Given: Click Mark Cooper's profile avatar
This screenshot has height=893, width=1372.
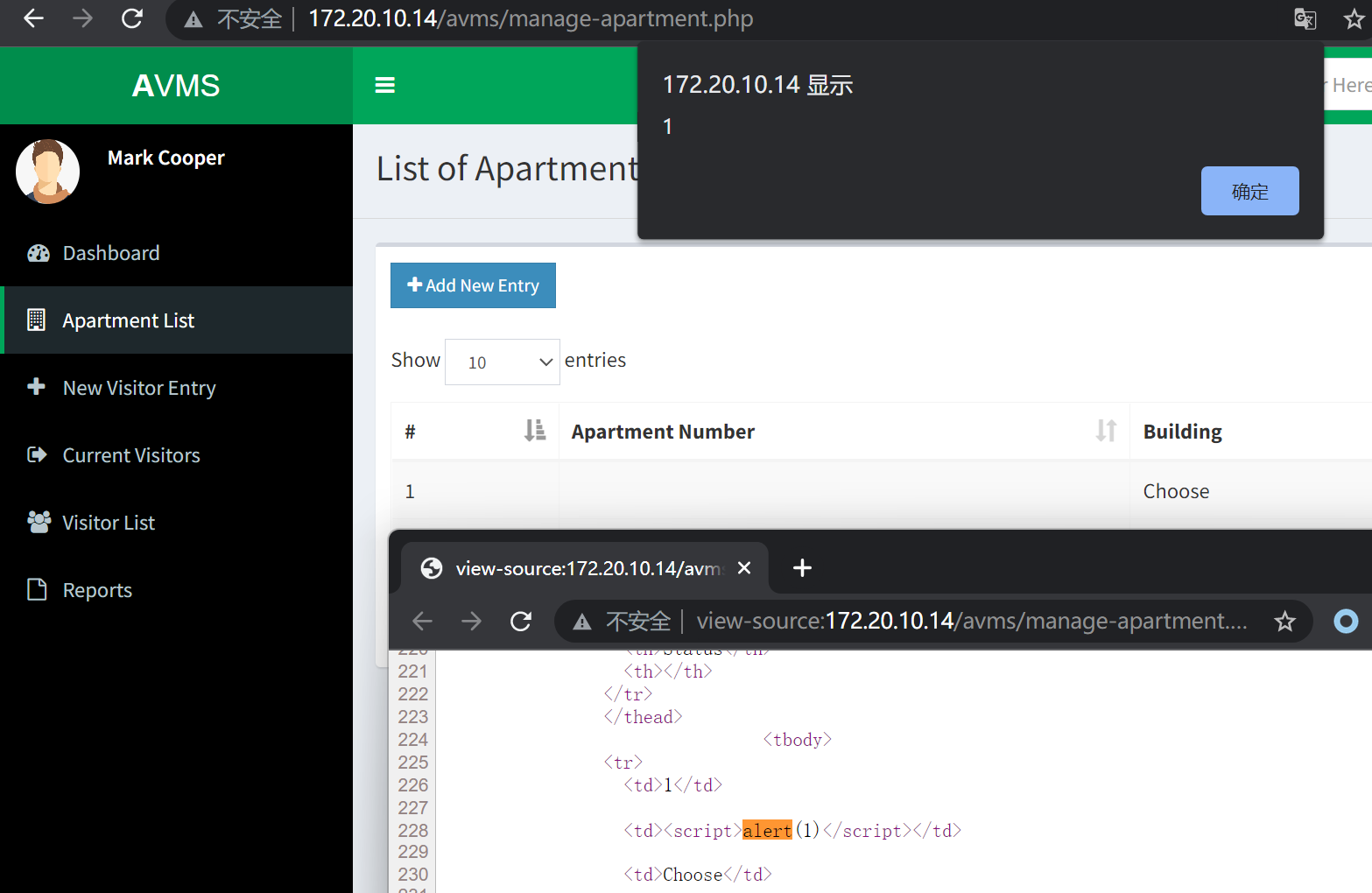Looking at the screenshot, I should point(48,172).
